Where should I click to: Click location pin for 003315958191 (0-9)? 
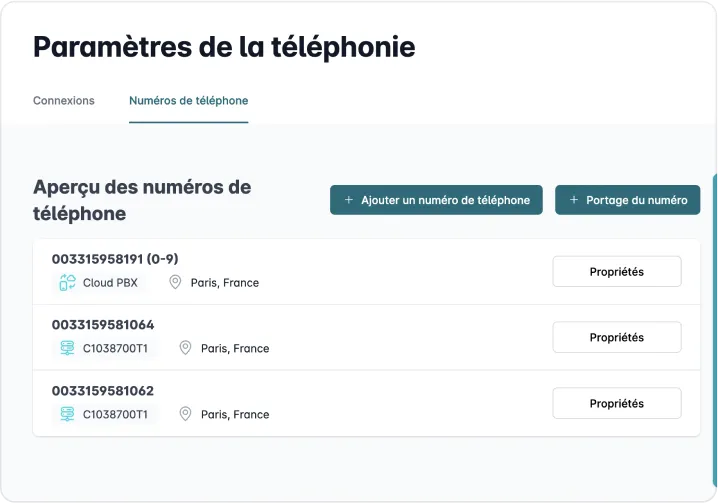coord(175,283)
